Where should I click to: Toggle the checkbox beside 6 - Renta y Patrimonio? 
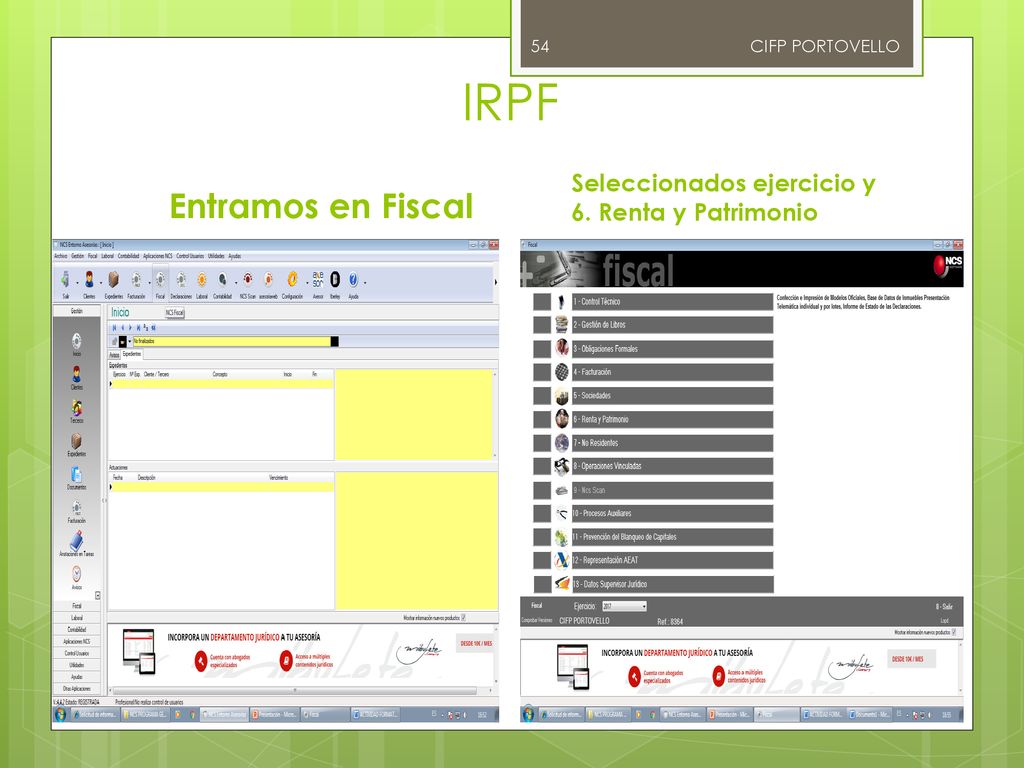tap(542, 419)
